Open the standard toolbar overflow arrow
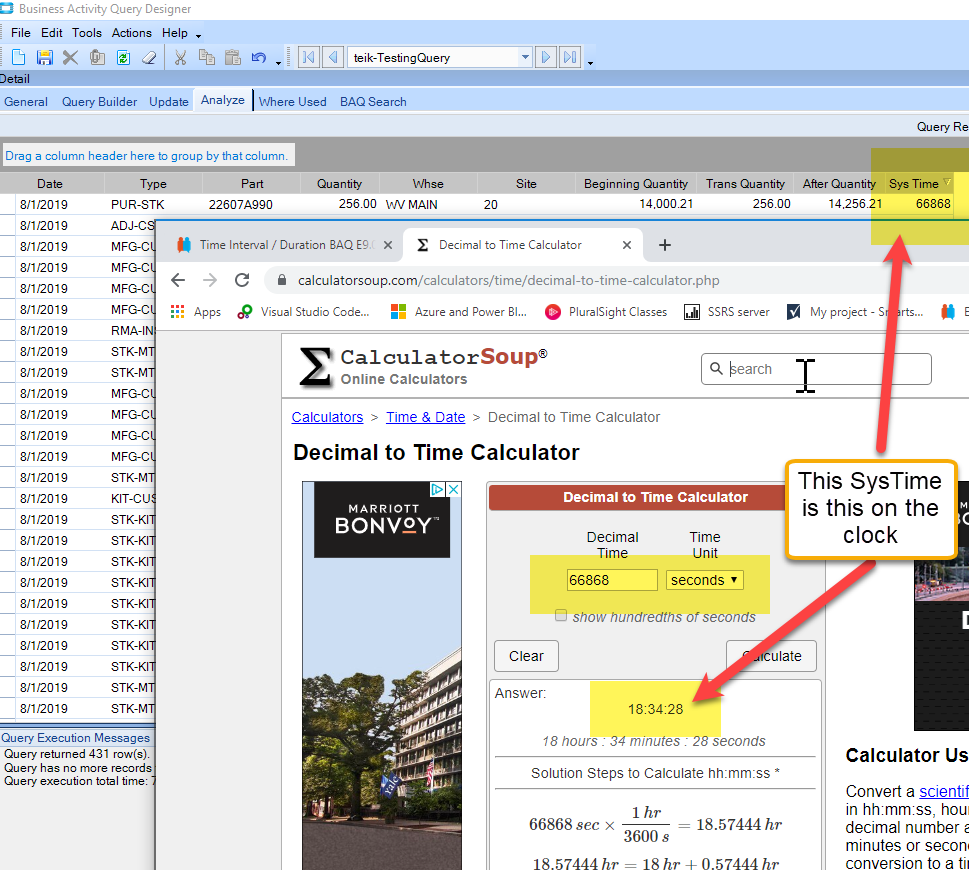This screenshot has height=870, width=969. click(x=279, y=63)
